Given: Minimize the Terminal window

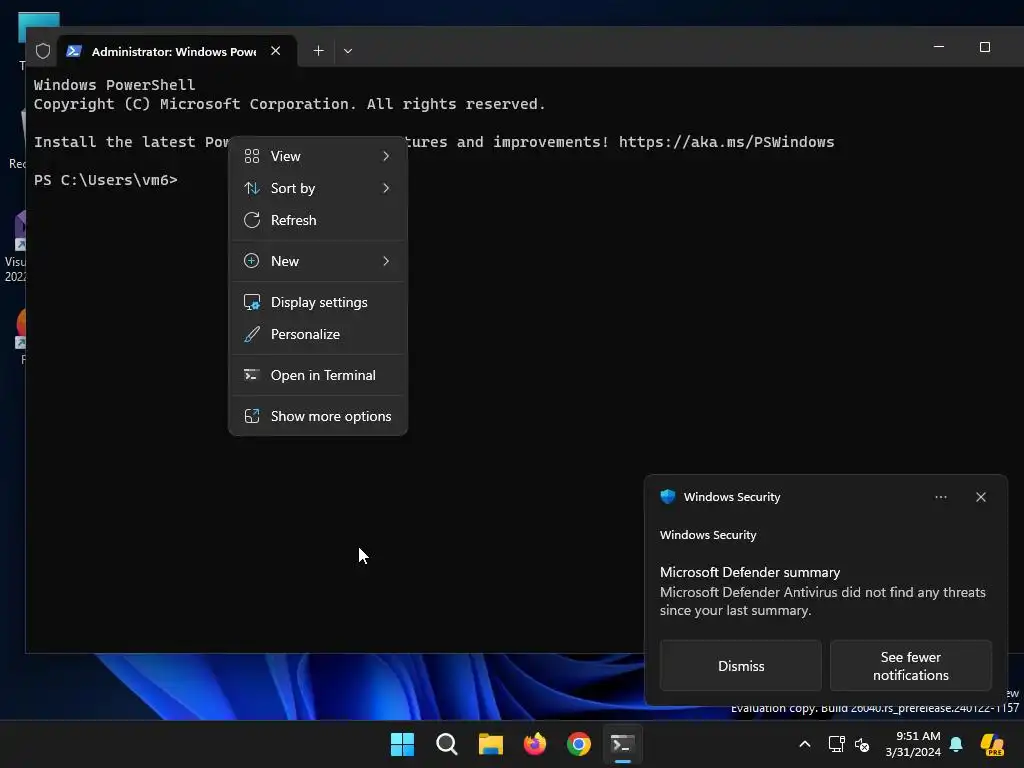Looking at the screenshot, I should coord(939,47).
